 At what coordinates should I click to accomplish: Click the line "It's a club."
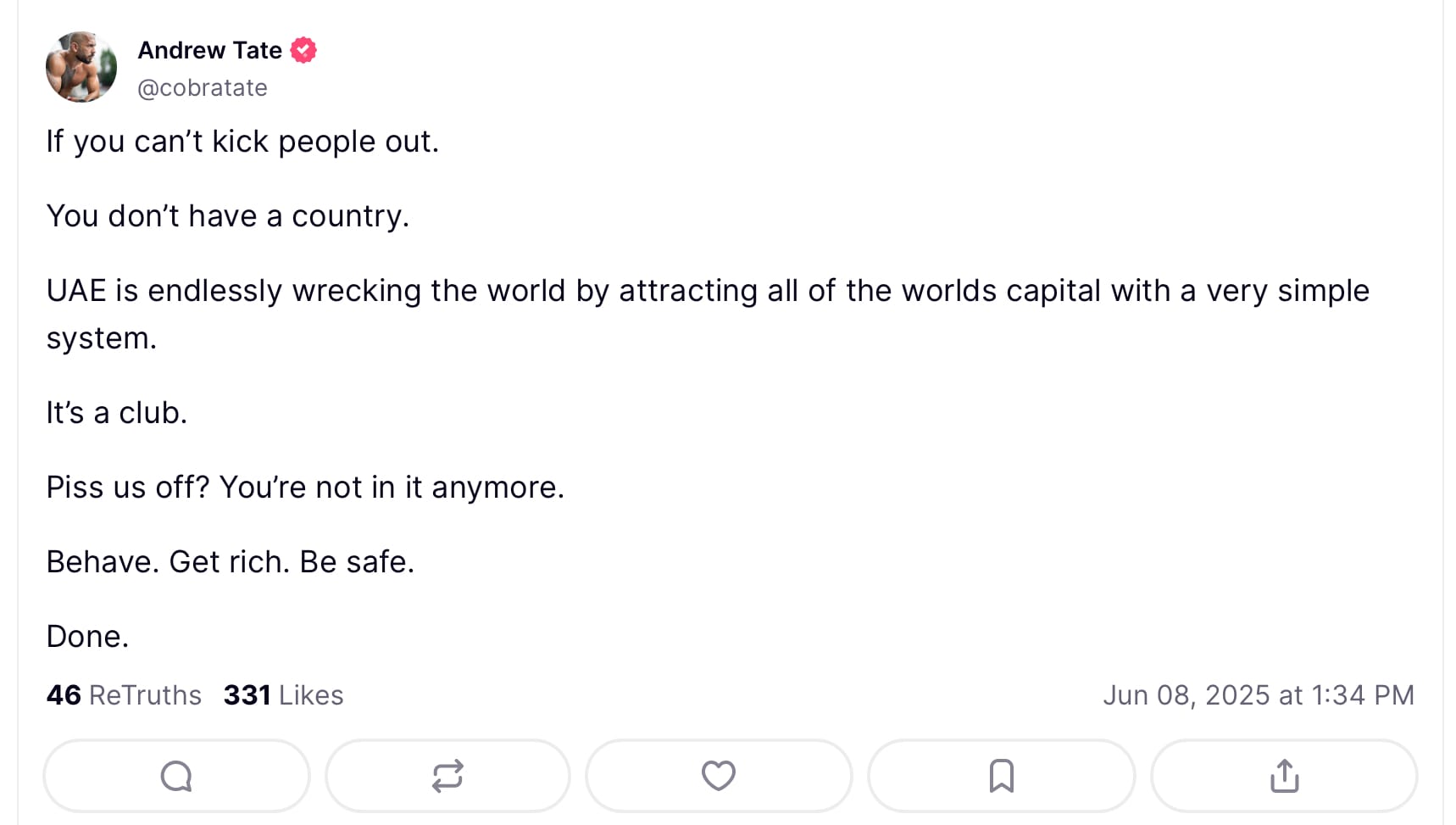(117, 413)
